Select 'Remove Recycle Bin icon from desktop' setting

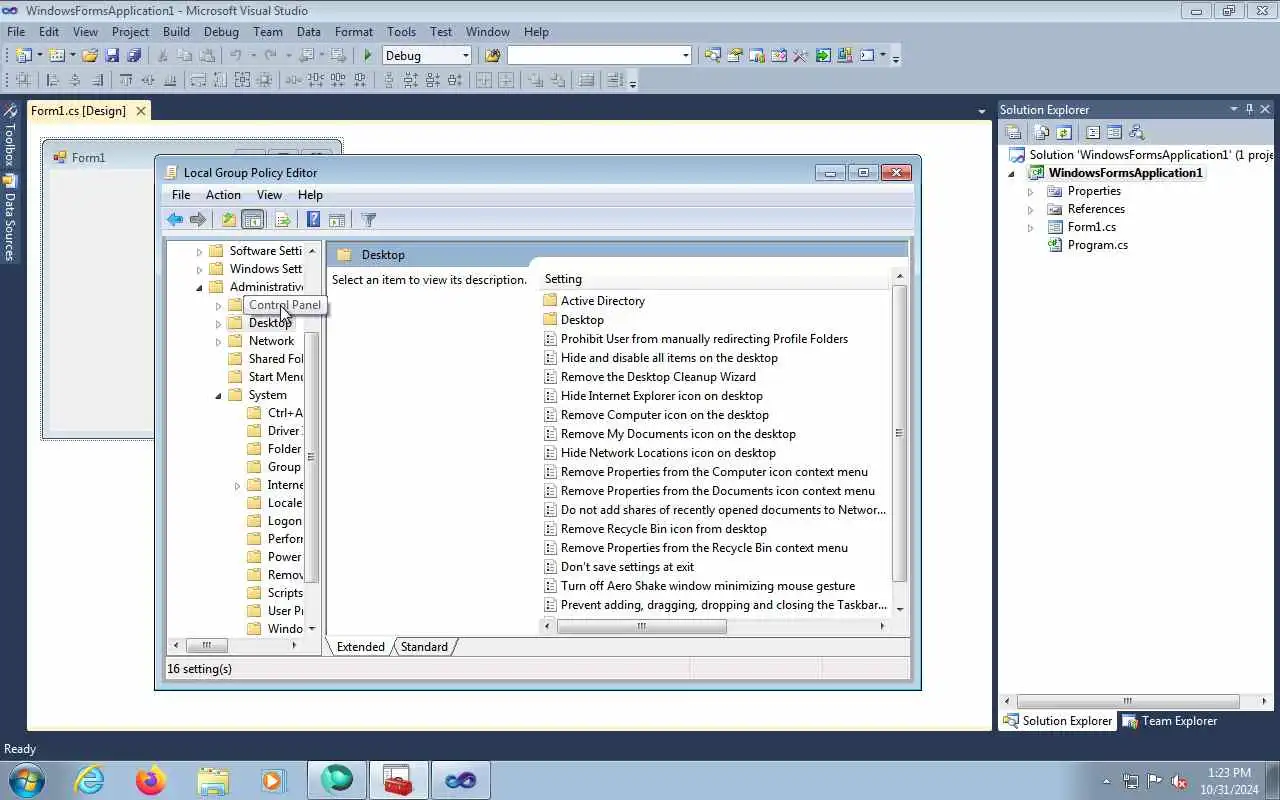pyautogui.click(x=663, y=529)
